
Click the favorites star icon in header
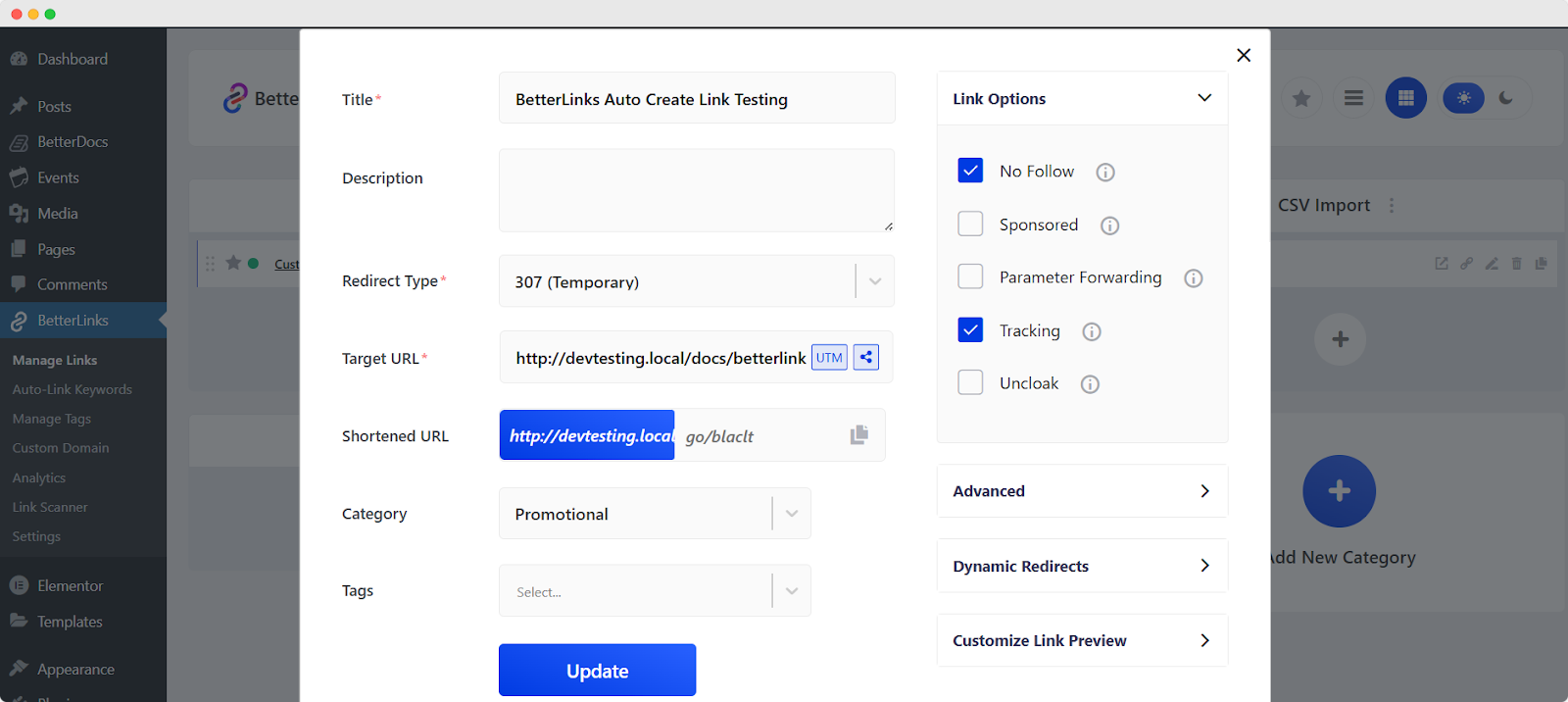coord(1301,98)
